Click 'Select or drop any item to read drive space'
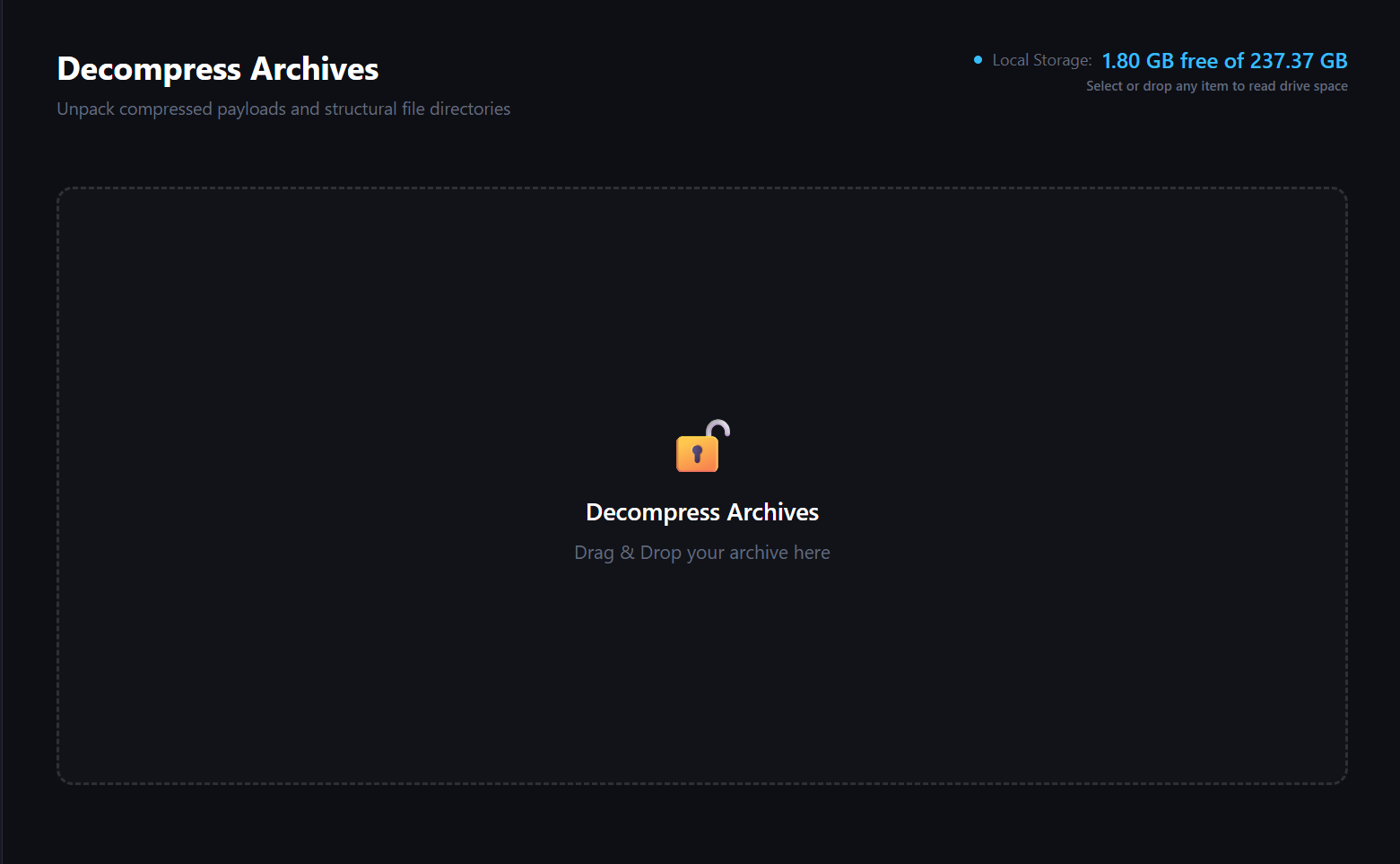Viewport: 1400px width, 864px height. point(1217,86)
